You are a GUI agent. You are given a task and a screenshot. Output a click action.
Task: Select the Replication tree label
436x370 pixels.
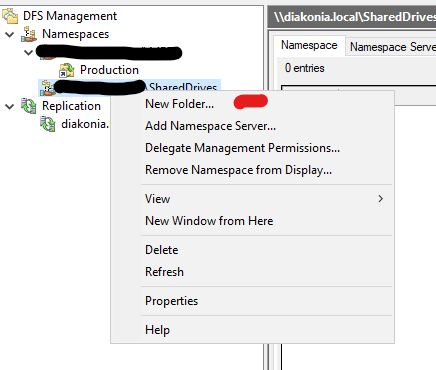71,106
